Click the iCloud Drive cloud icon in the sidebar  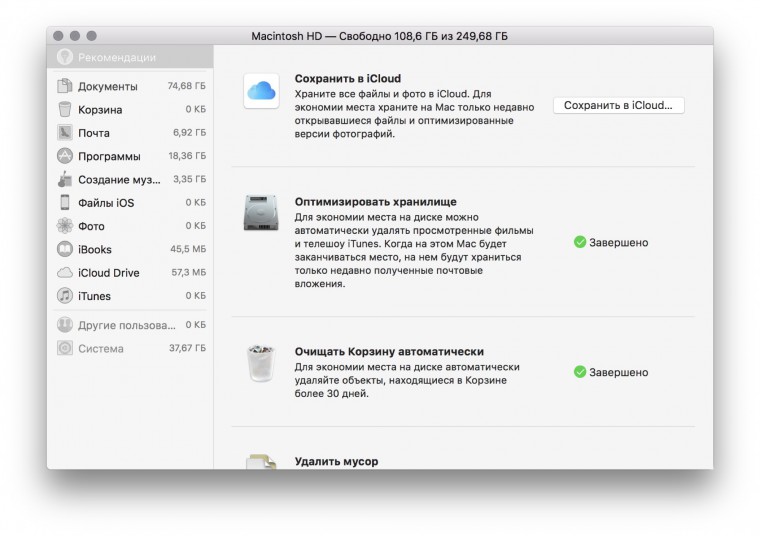[64, 273]
